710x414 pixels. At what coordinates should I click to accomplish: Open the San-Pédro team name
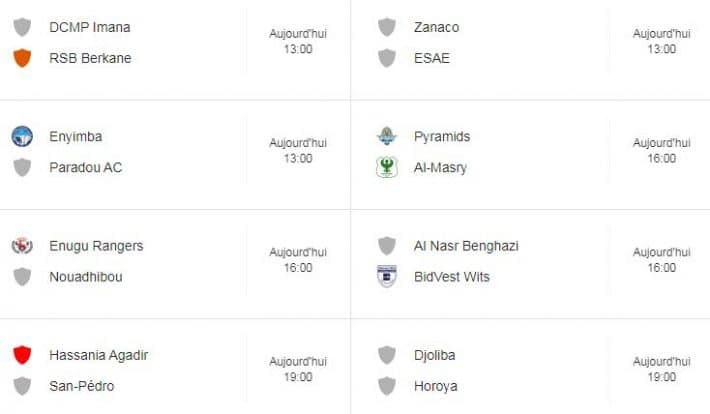click(x=82, y=386)
